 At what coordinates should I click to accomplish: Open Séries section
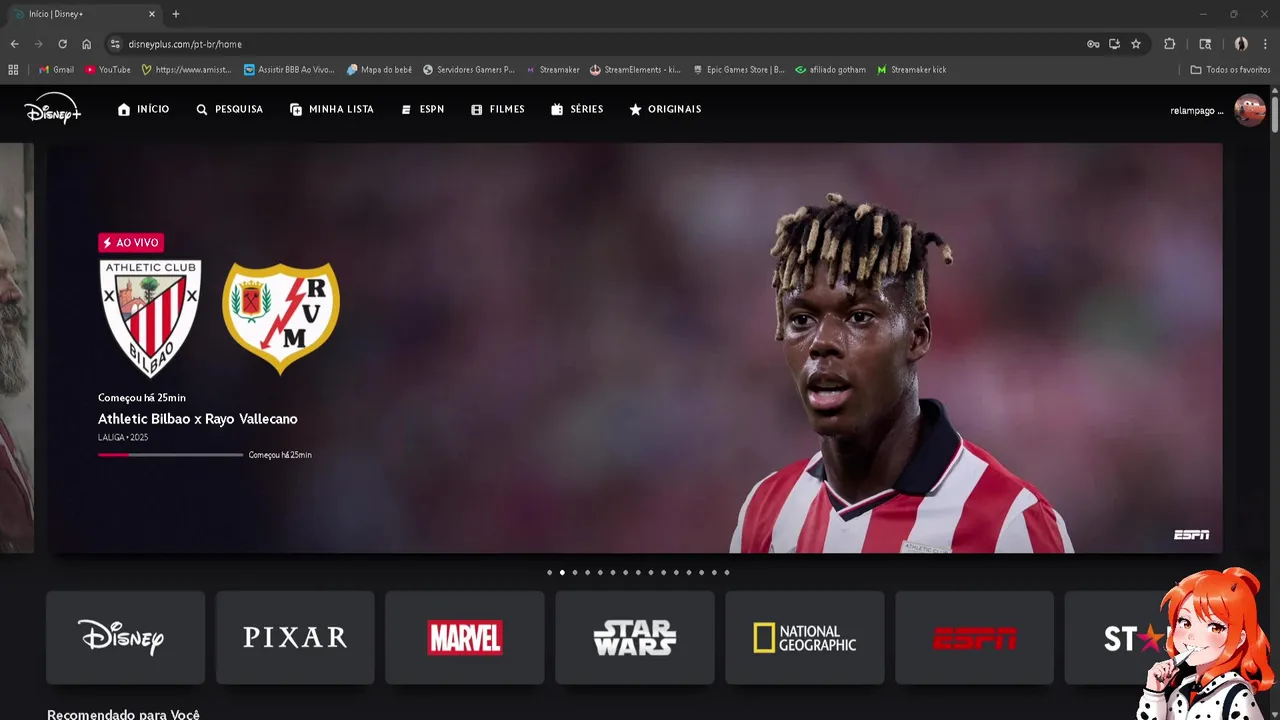[577, 109]
